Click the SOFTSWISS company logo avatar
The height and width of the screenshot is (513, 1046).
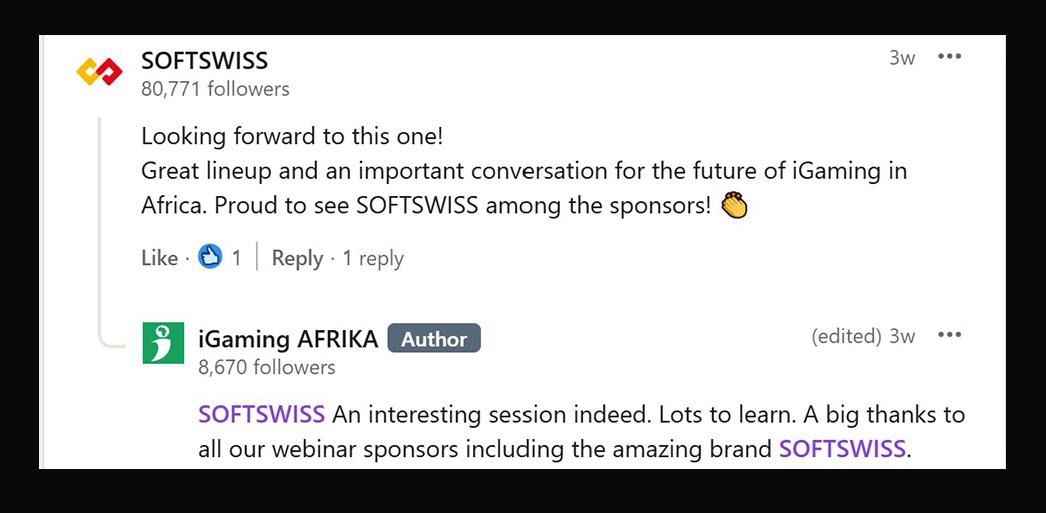pos(100,72)
